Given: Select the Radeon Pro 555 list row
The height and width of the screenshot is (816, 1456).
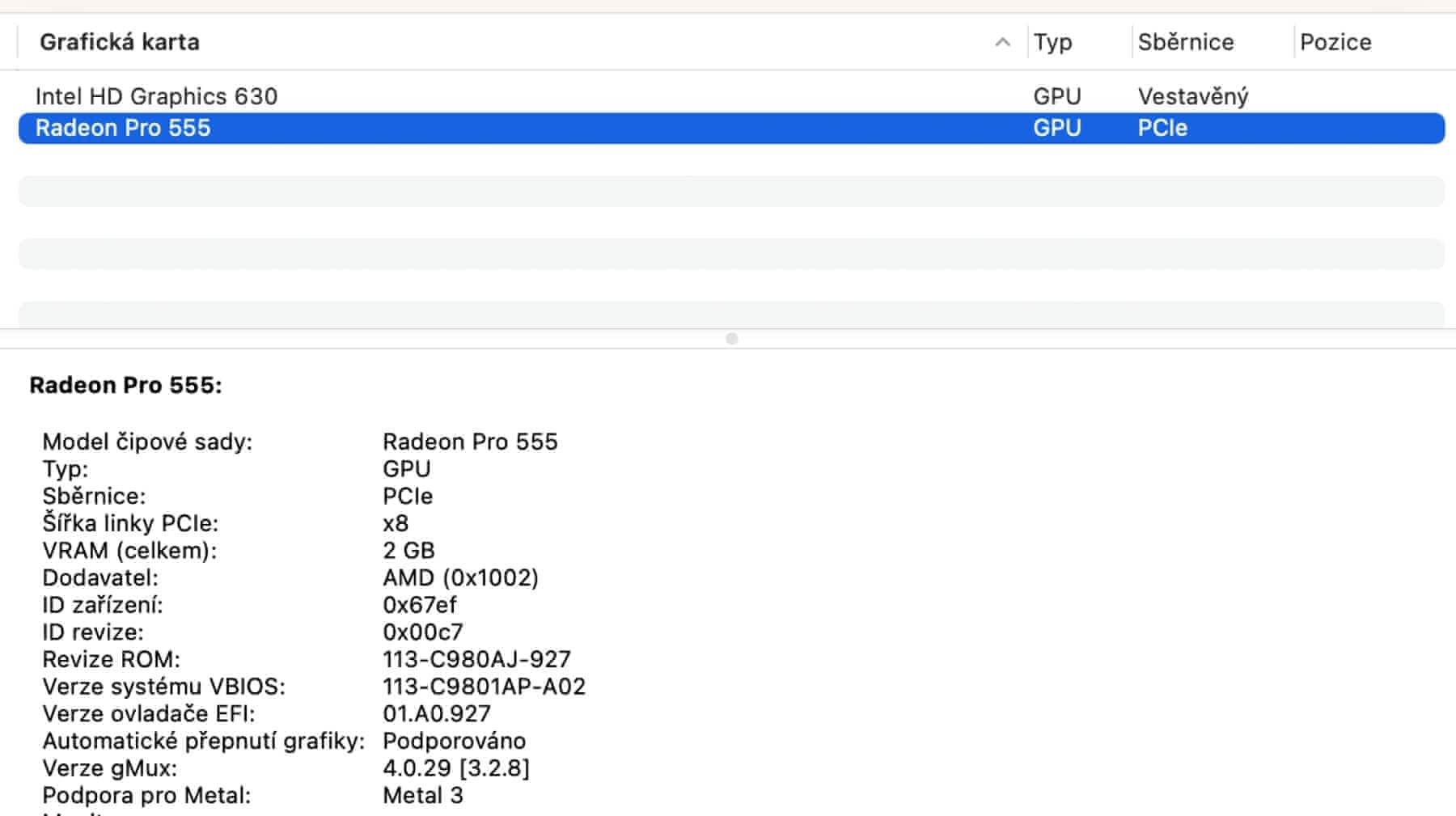Looking at the screenshot, I should pyautogui.click(x=123, y=128).
